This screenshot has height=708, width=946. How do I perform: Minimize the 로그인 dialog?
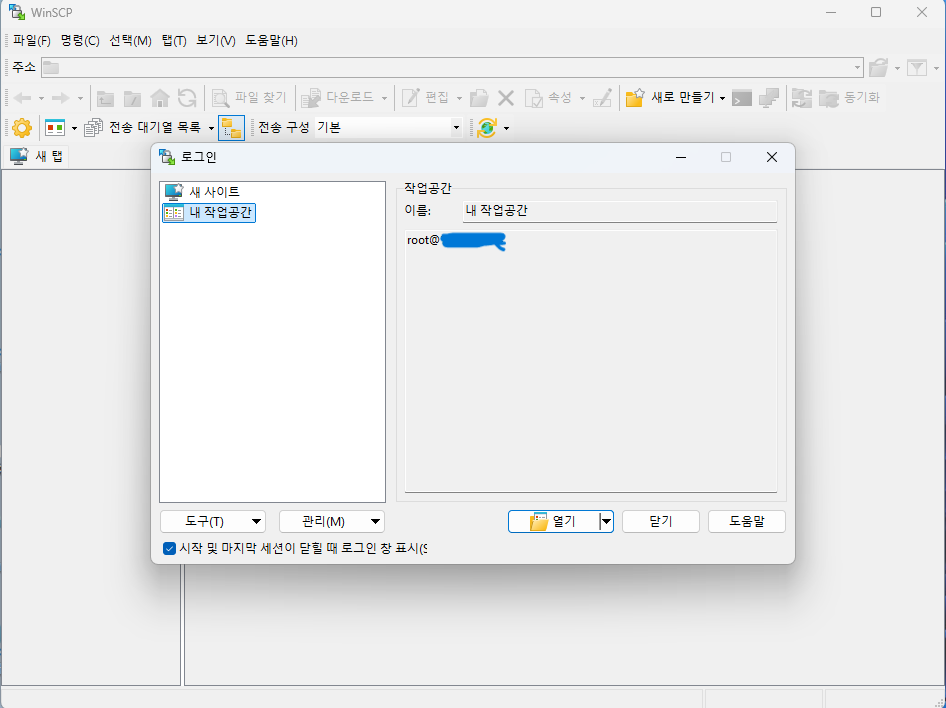click(681, 157)
